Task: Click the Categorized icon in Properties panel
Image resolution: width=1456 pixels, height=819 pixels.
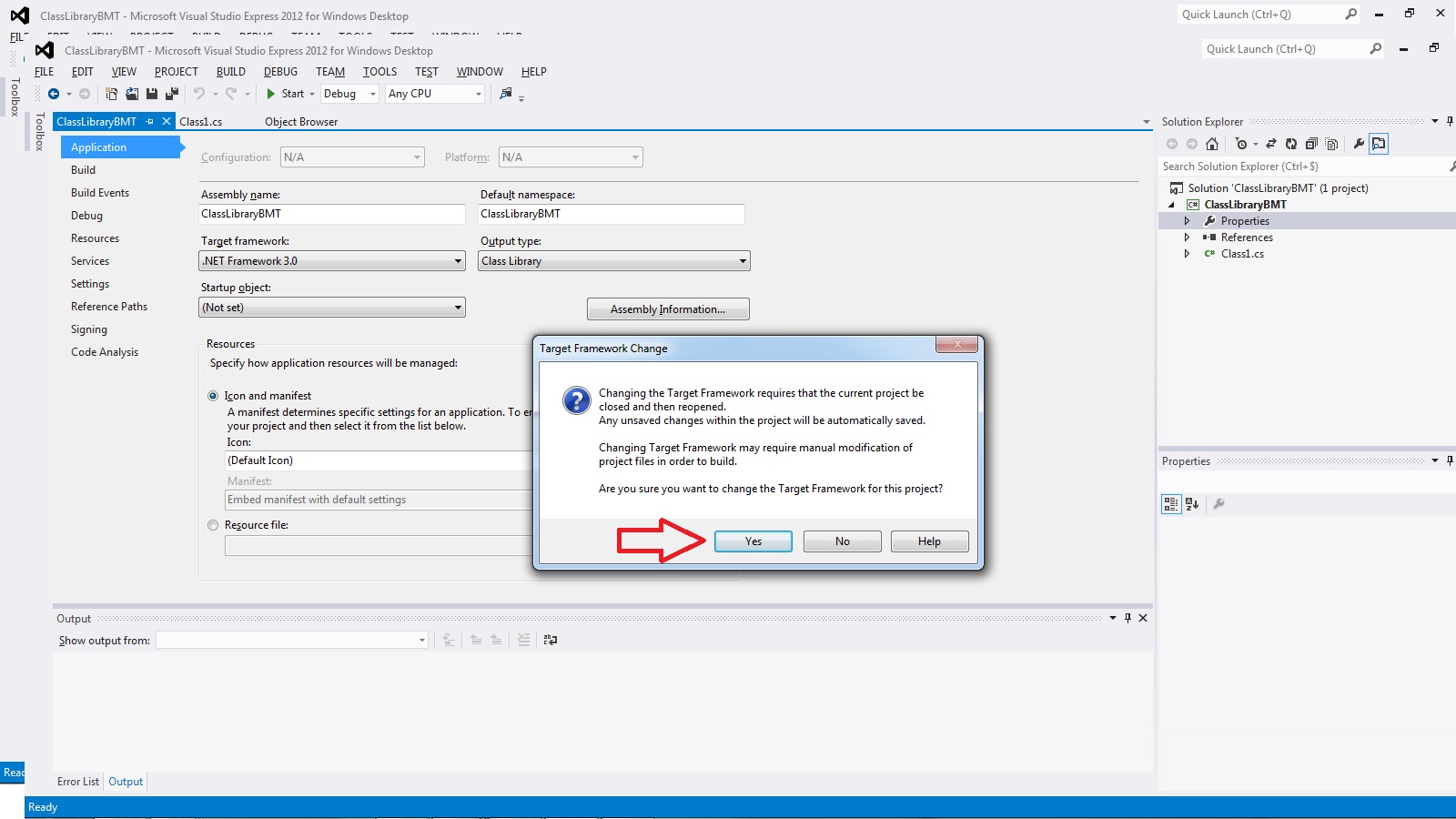Action: (x=1171, y=503)
